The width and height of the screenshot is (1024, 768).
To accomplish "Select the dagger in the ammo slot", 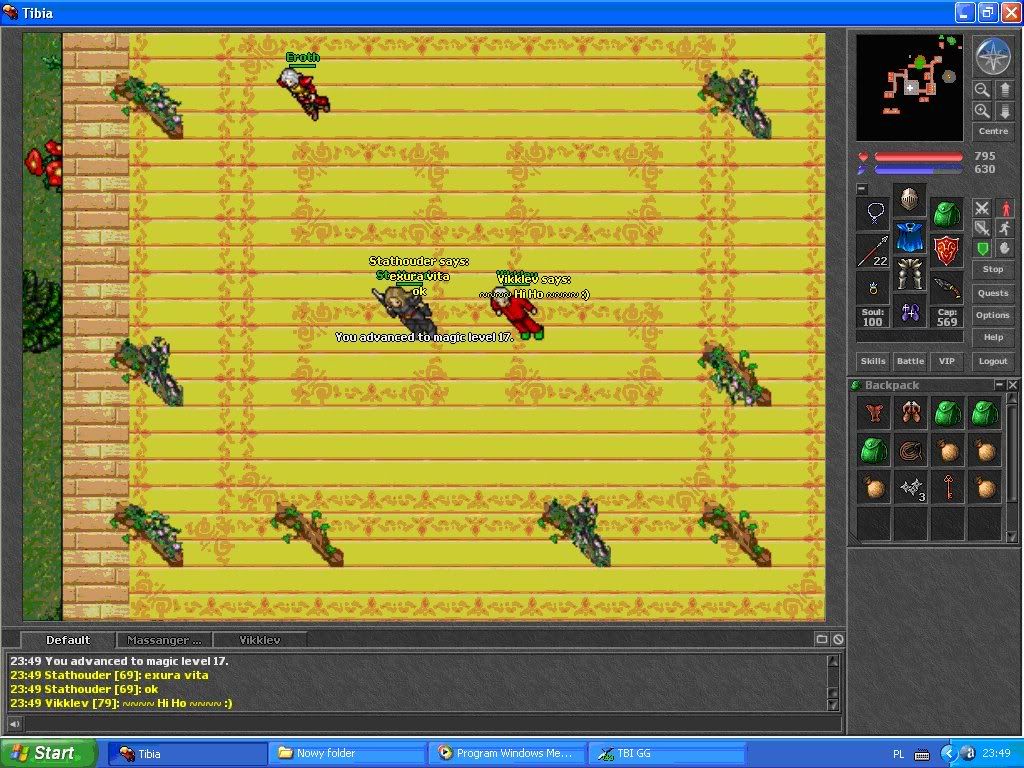I will (x=946, y=288).
